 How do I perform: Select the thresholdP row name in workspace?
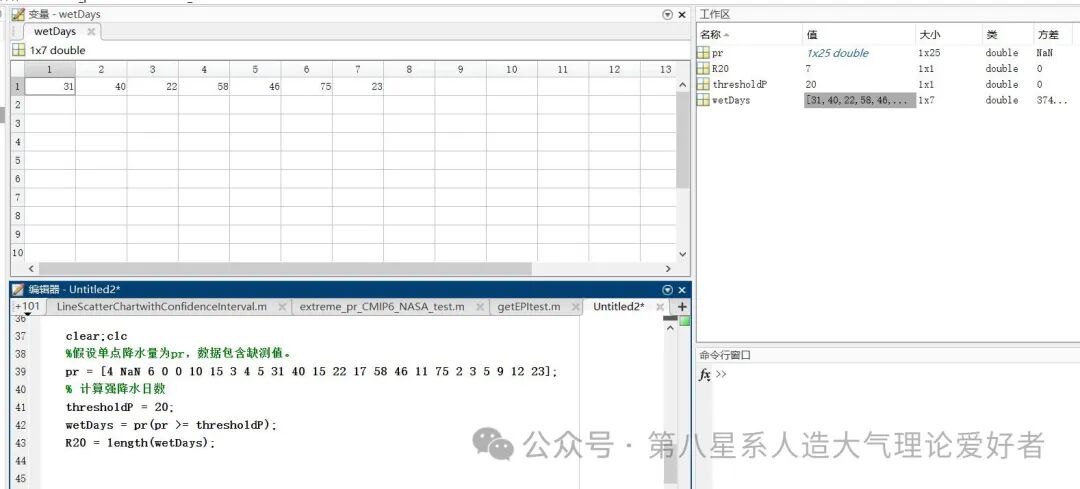[740, 85]
